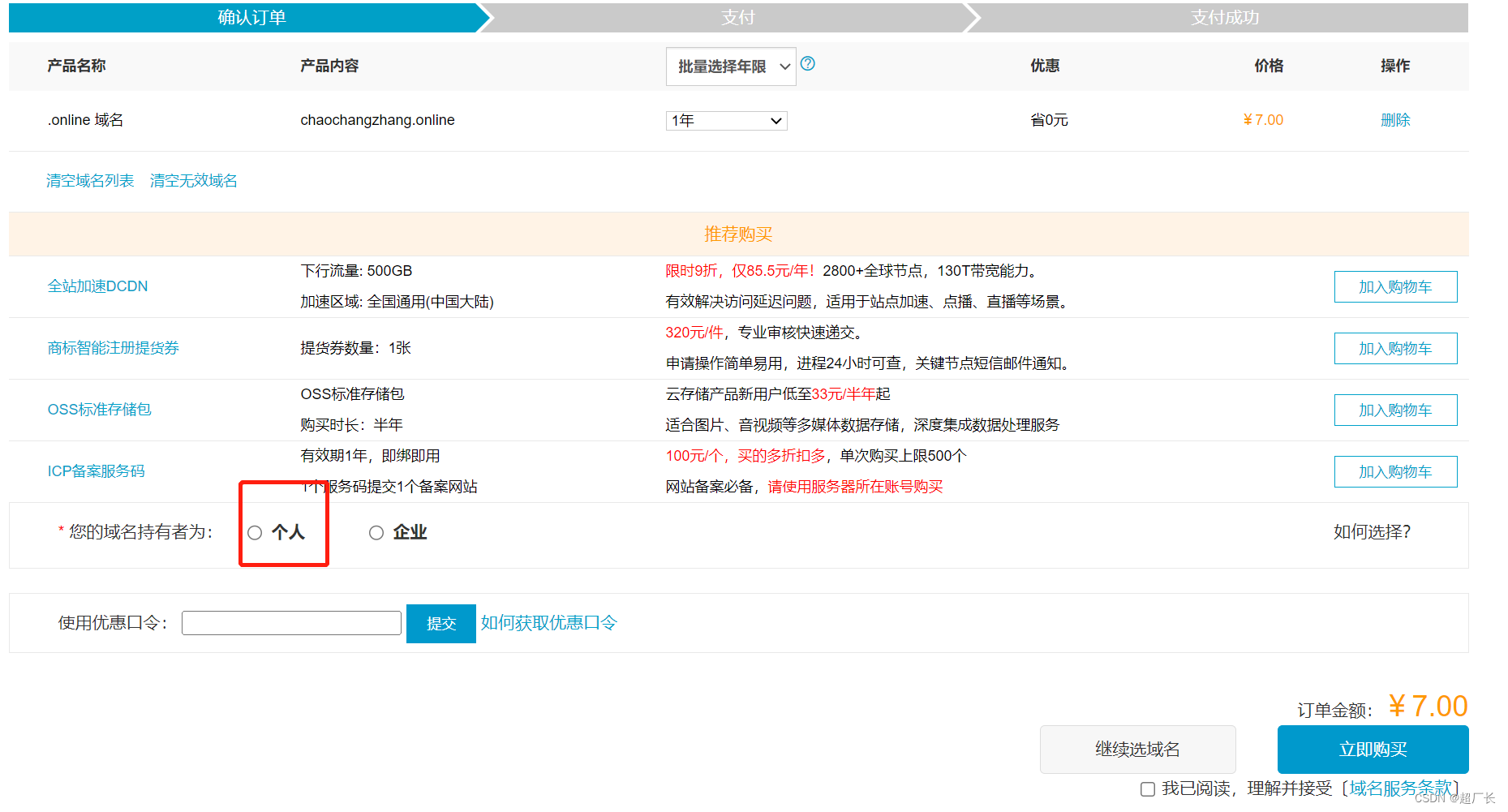Screen dimensions: 1508x812
Task: Click 删除 for chaochangzhang.online
Action: (1395, 120)
